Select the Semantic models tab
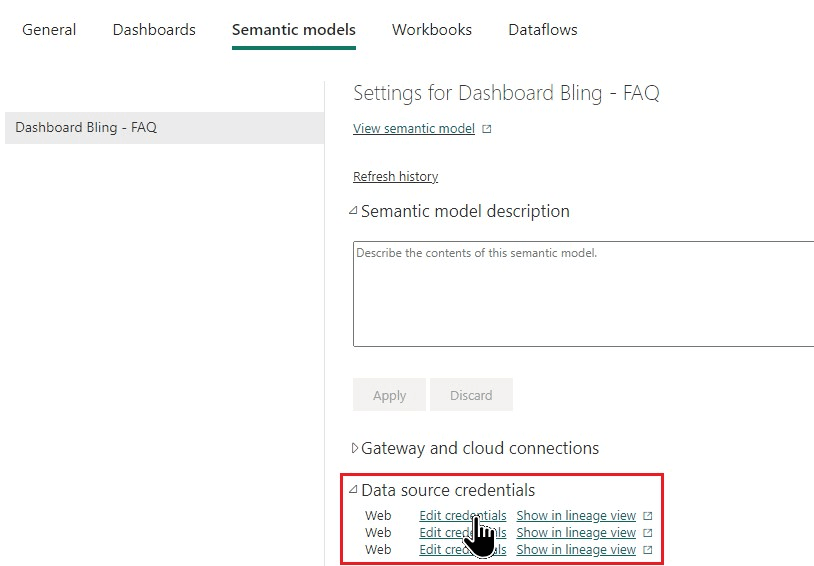This screenshot has height=566, width=814. pos(294,30)
